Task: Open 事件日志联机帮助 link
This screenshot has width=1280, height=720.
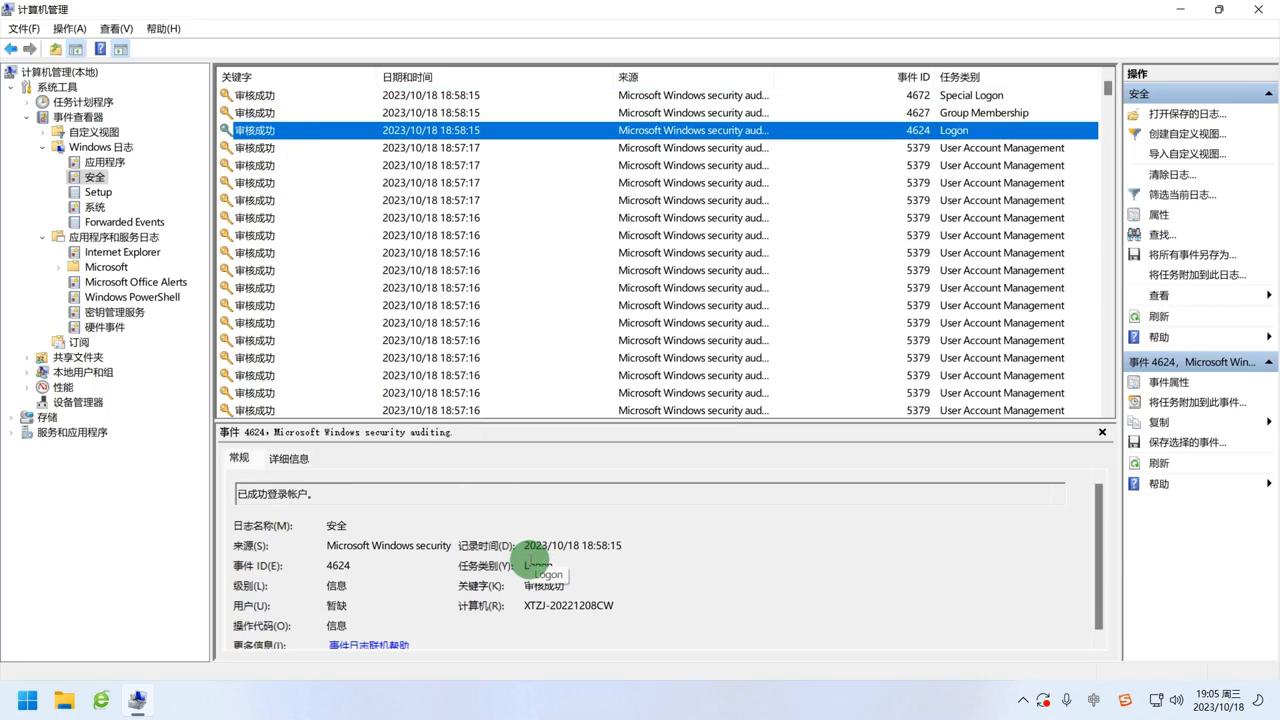Action: point(369,645)
